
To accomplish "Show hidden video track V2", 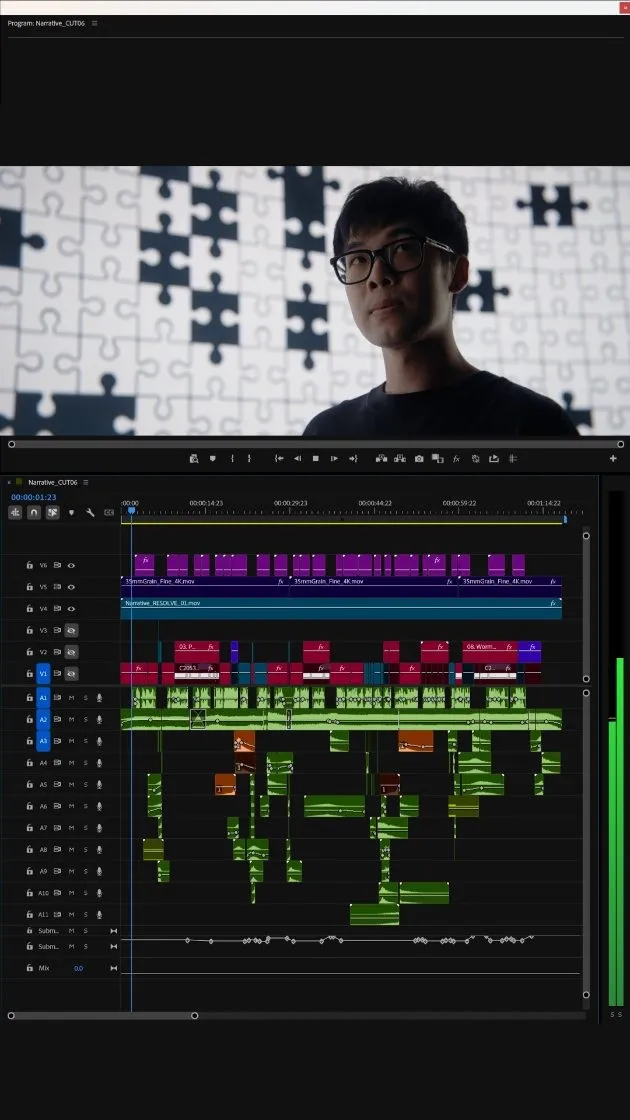I will point(71,652).
